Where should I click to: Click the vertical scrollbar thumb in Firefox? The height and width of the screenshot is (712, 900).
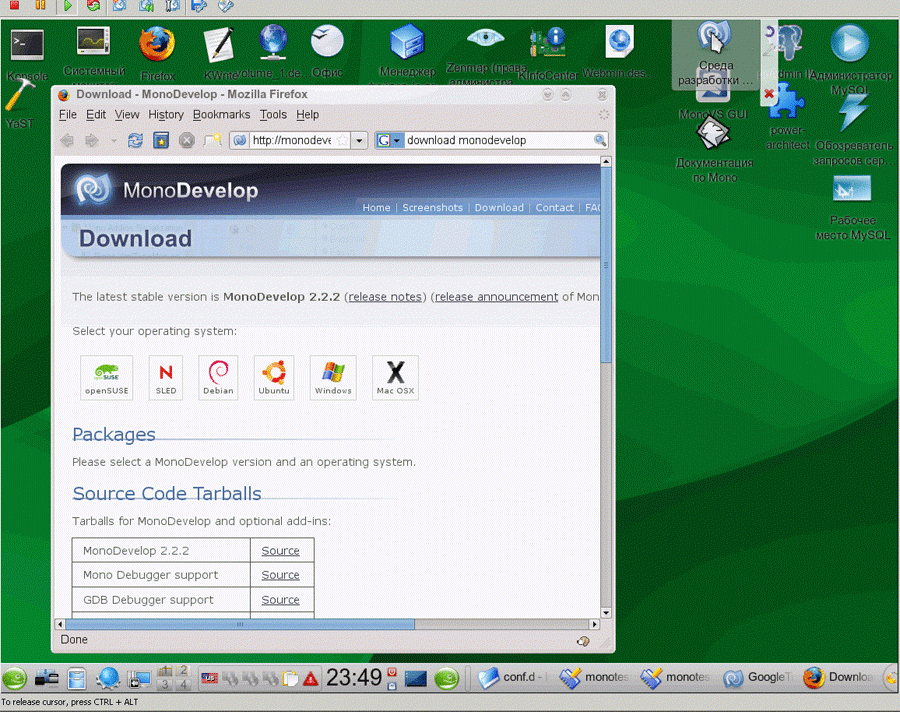pos(606,265)
